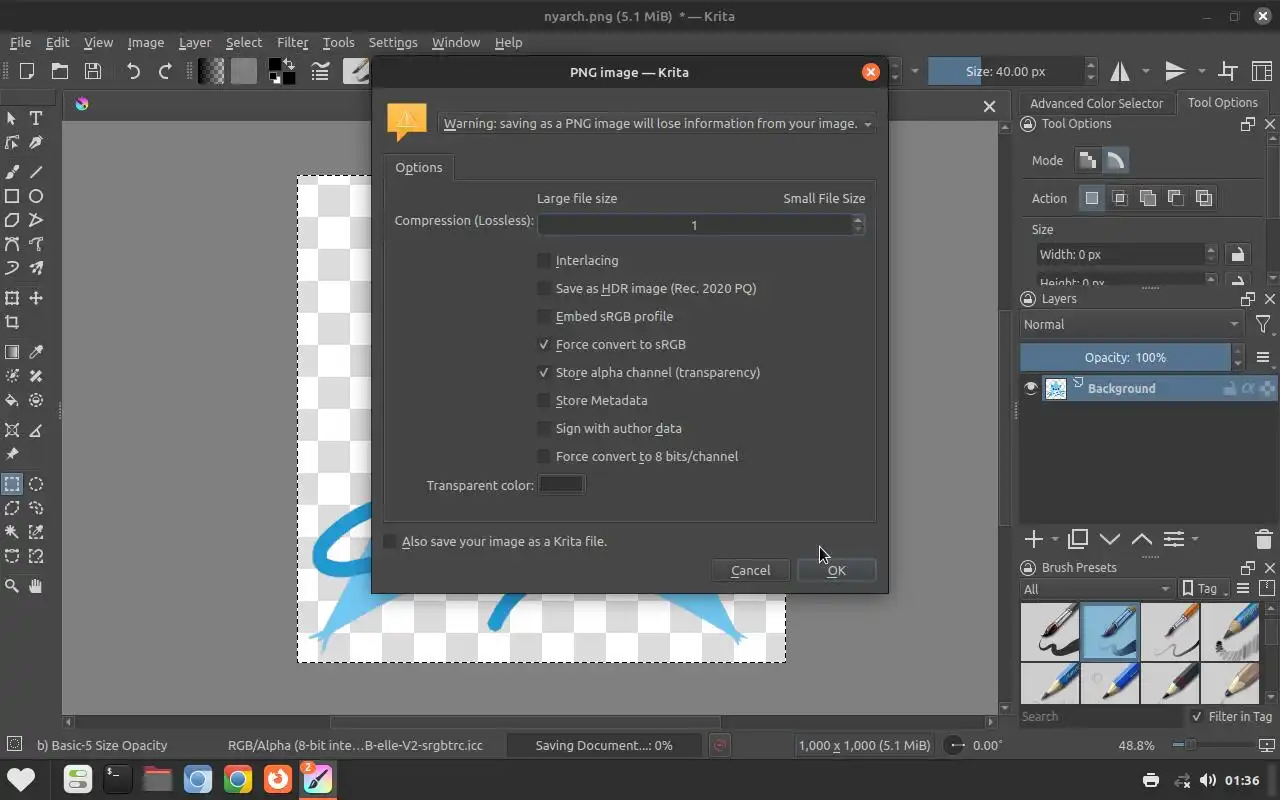Delete layer with the trash icon
The image size is (1280, 800).
pos(1263,539)
